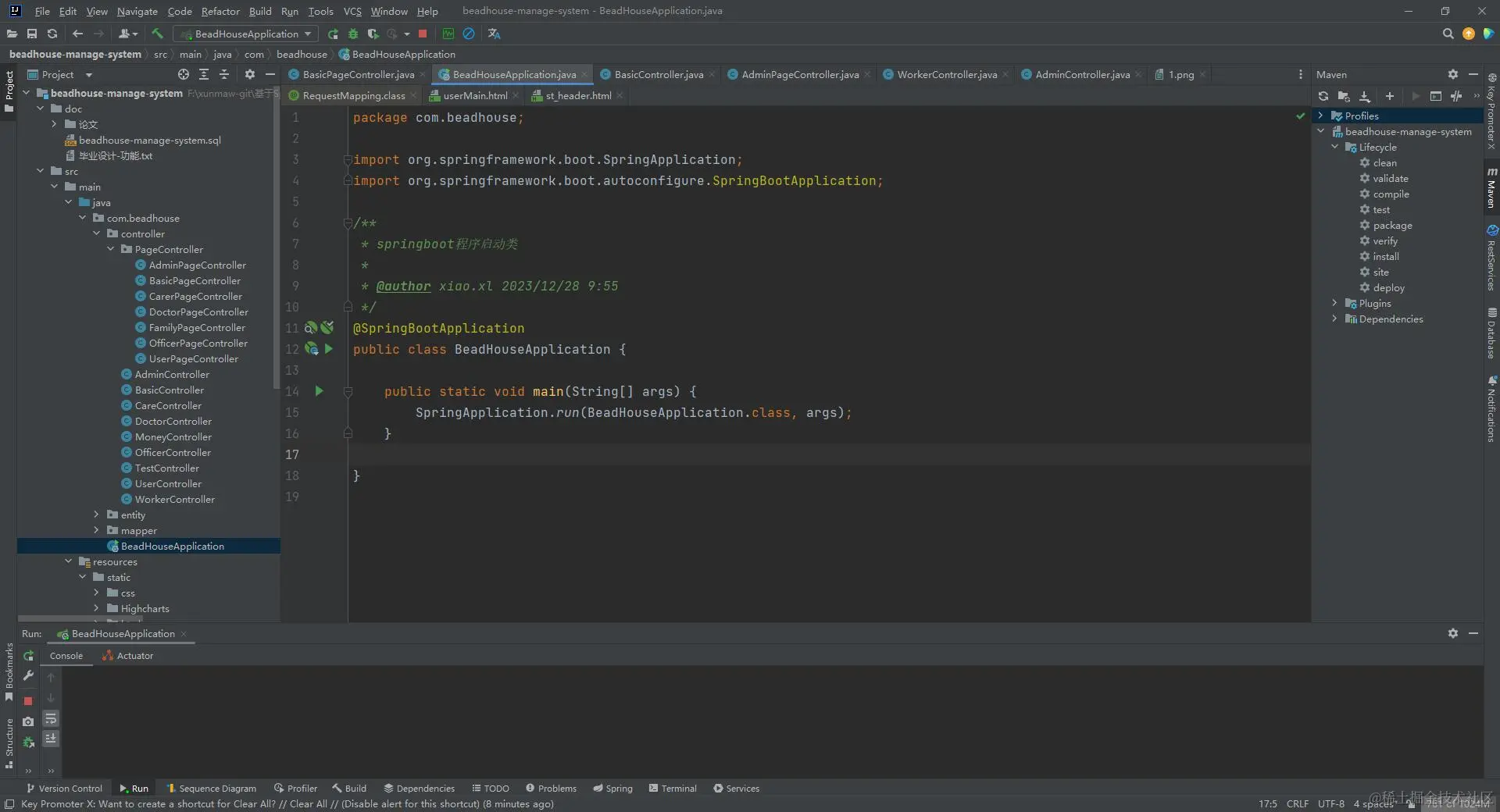This screenshot has width=1500, height=812.
Task: Toggle the Structure tool window stripe button
Action: click(9, 743)
